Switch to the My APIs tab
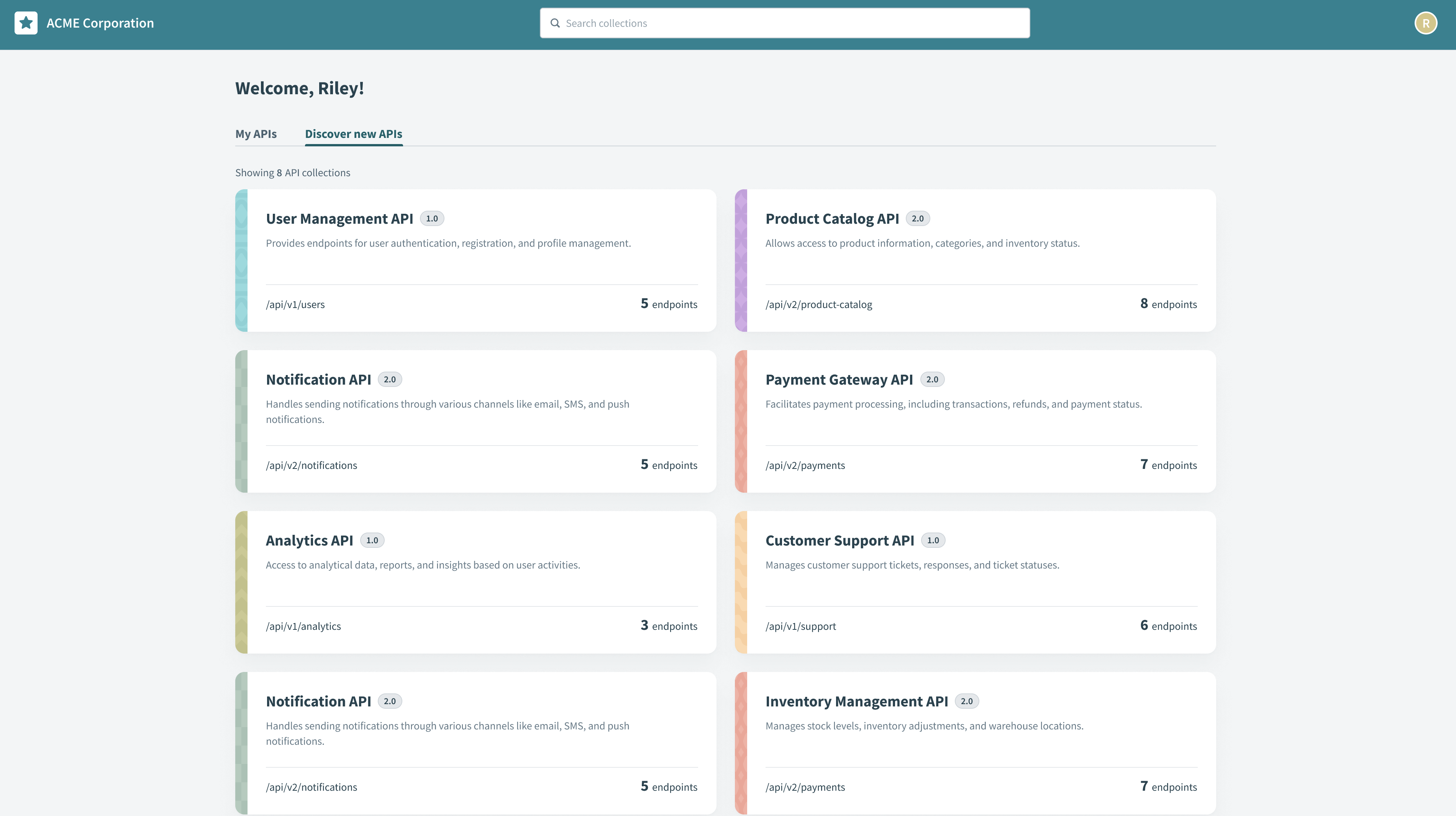Screen dimensions: 1456x816 tap(256, 134)
